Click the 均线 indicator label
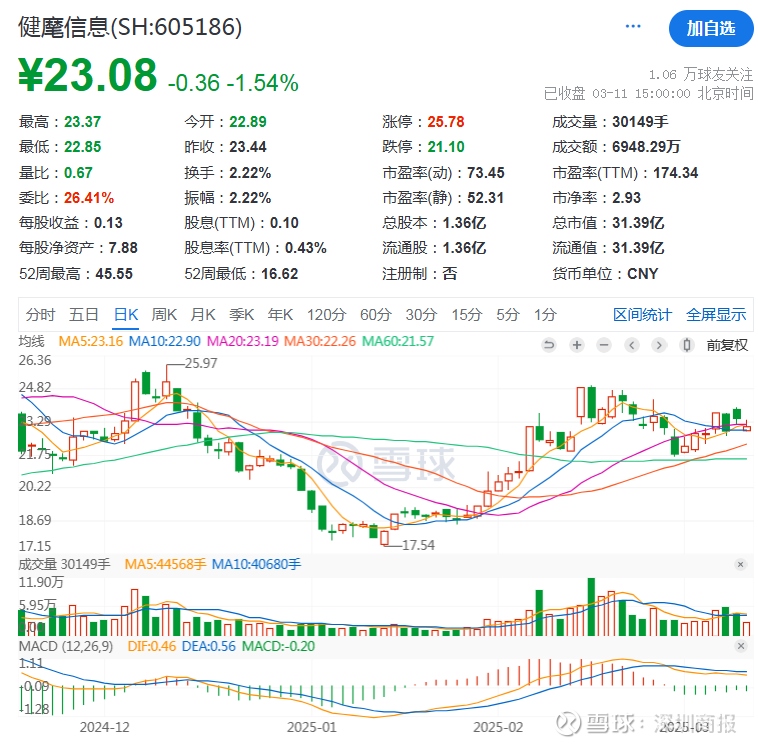Viewport: 758px width, 746px height. [x=31, y=341]
